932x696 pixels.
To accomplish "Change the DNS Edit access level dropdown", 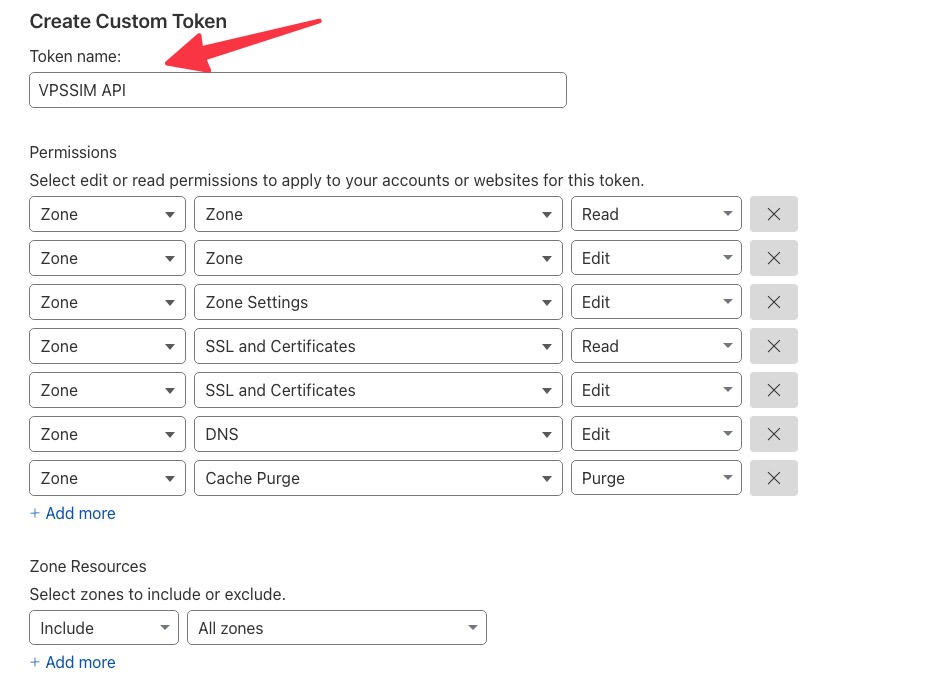I will point(656,434).
